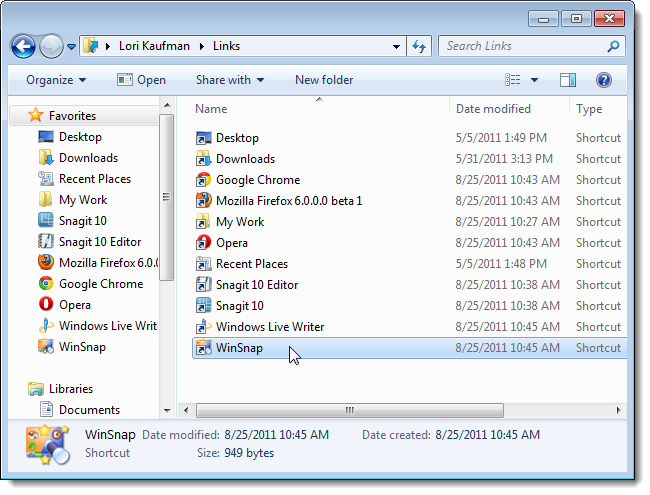Click Snagit 10 Editor shortcut icon in file list
The width and height of the screenshot is (650, 495).
[x=203, y=285]
